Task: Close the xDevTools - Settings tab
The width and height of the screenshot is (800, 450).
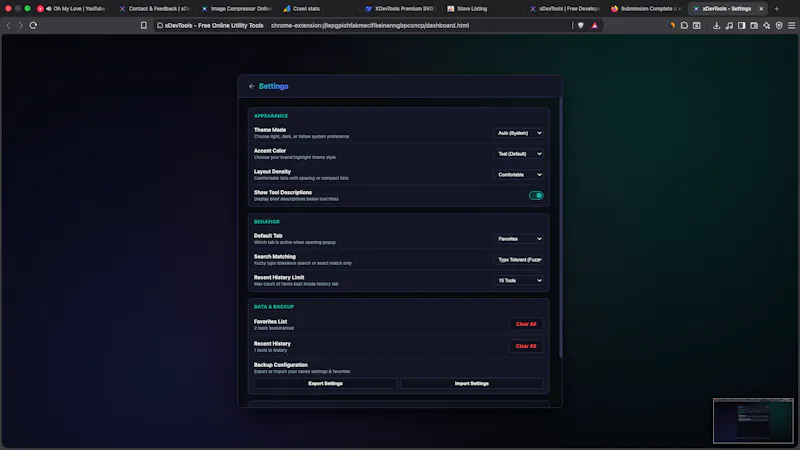Action: coord(761,9)
